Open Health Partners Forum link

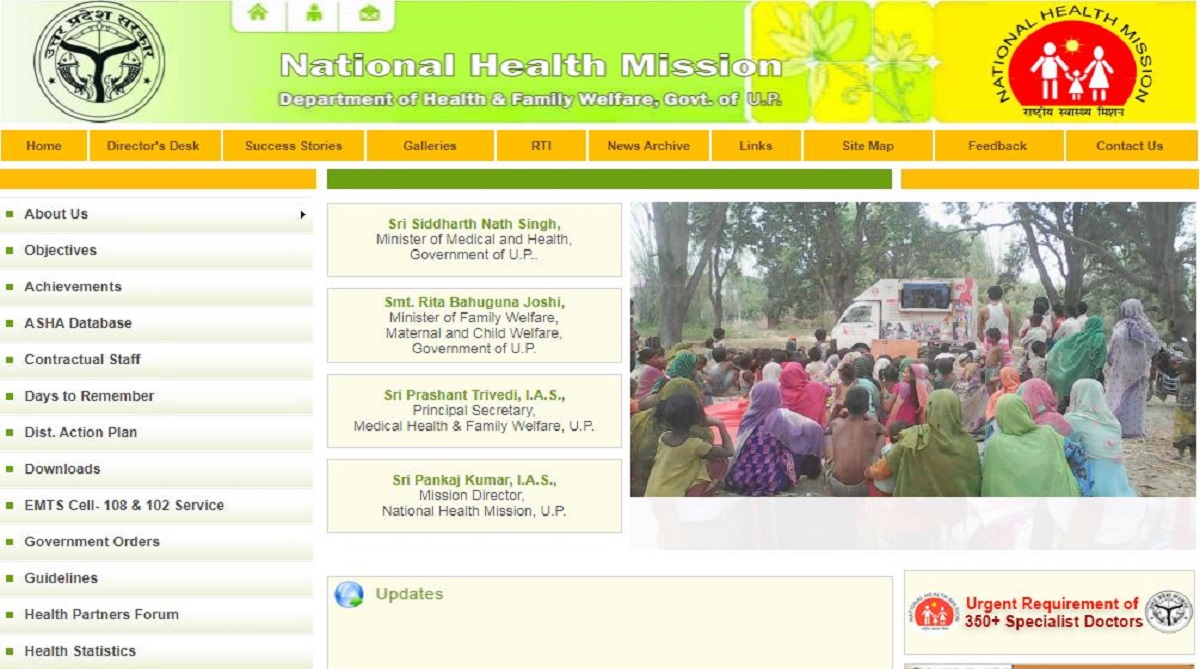[156, 614]
